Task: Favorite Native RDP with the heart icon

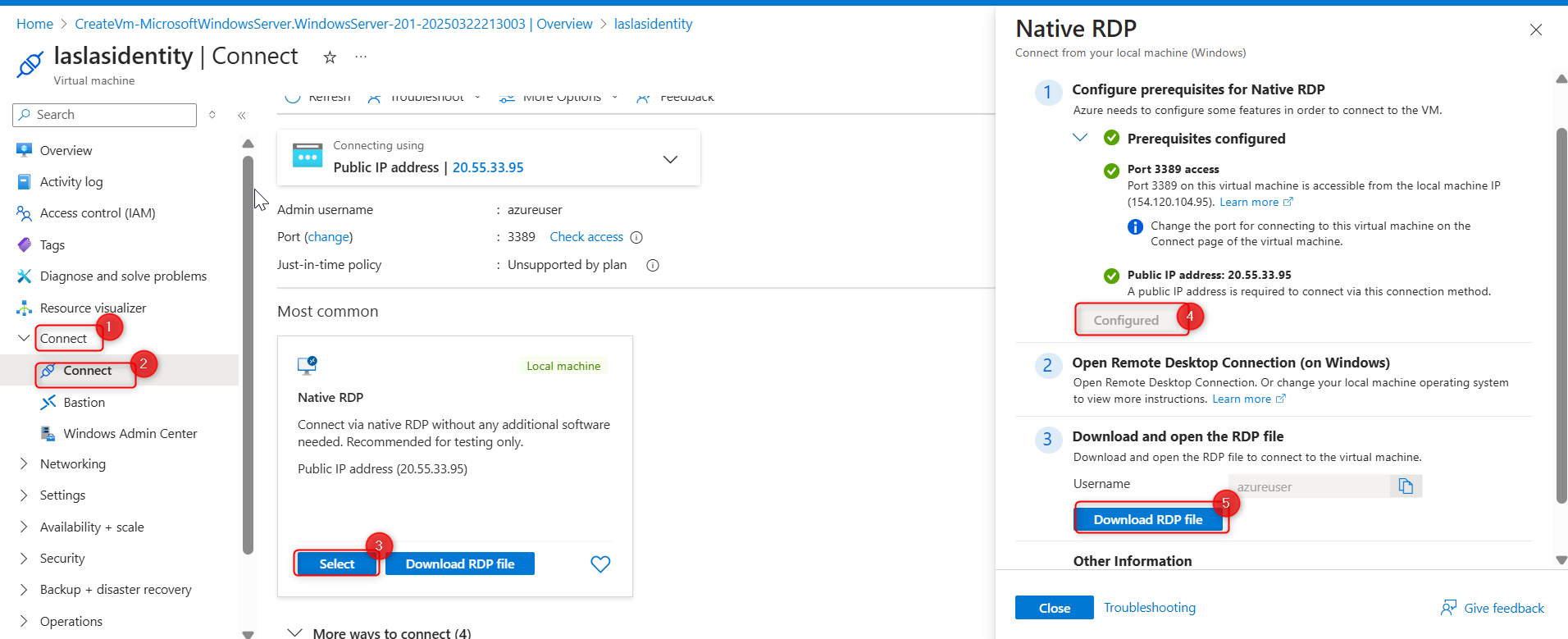Action: (600, 564)
